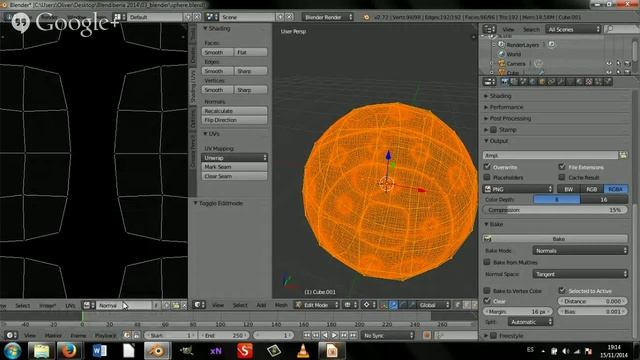Click the properties editor type icon
The image size is (640, 360).
point(489,82)
